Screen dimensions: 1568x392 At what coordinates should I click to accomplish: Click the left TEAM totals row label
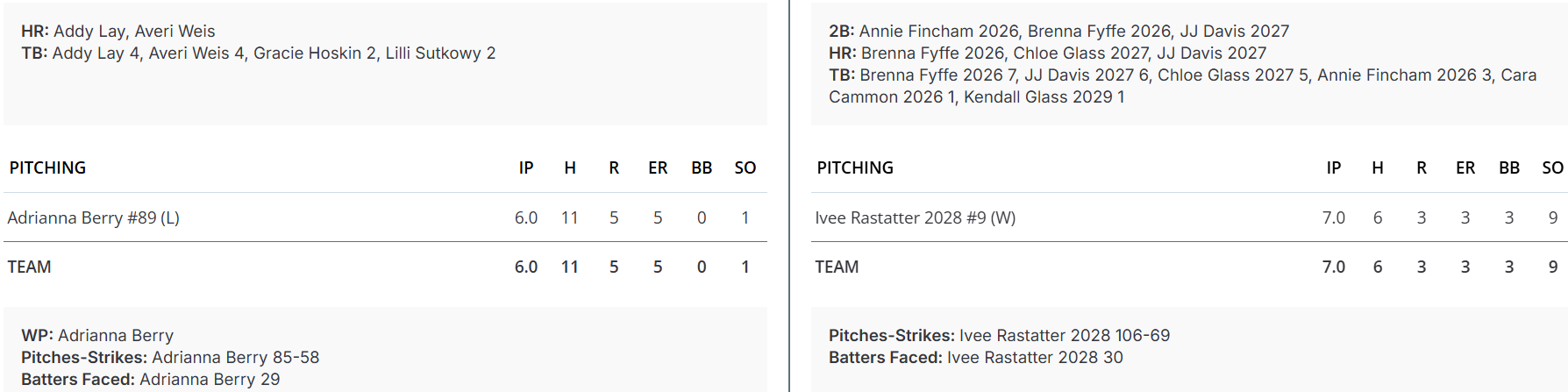[29, 267]
